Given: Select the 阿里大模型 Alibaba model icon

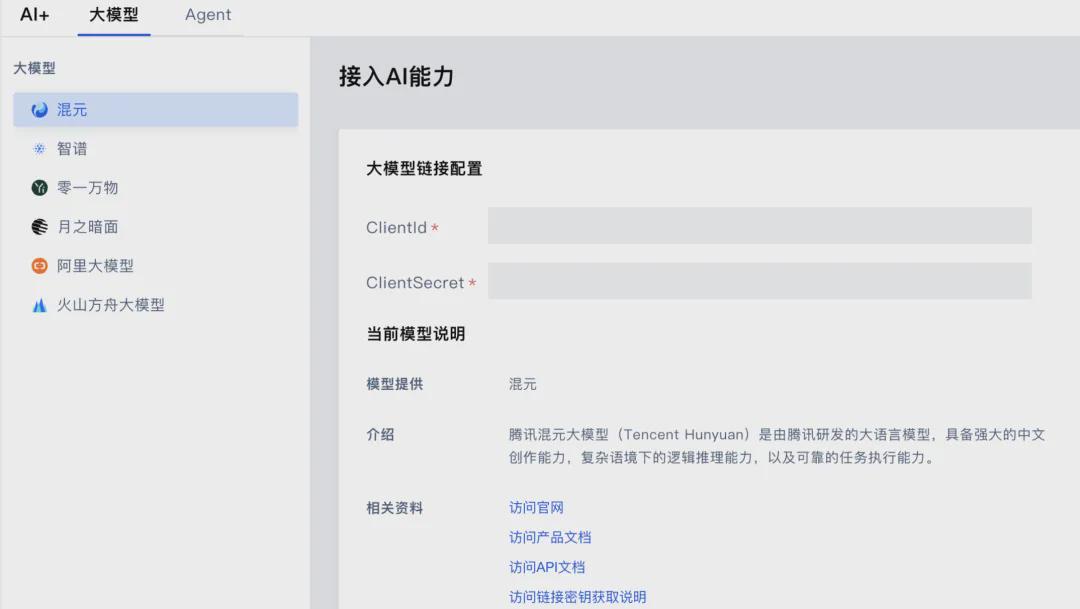Looking at the screenshot, I should tap(37, 265).
